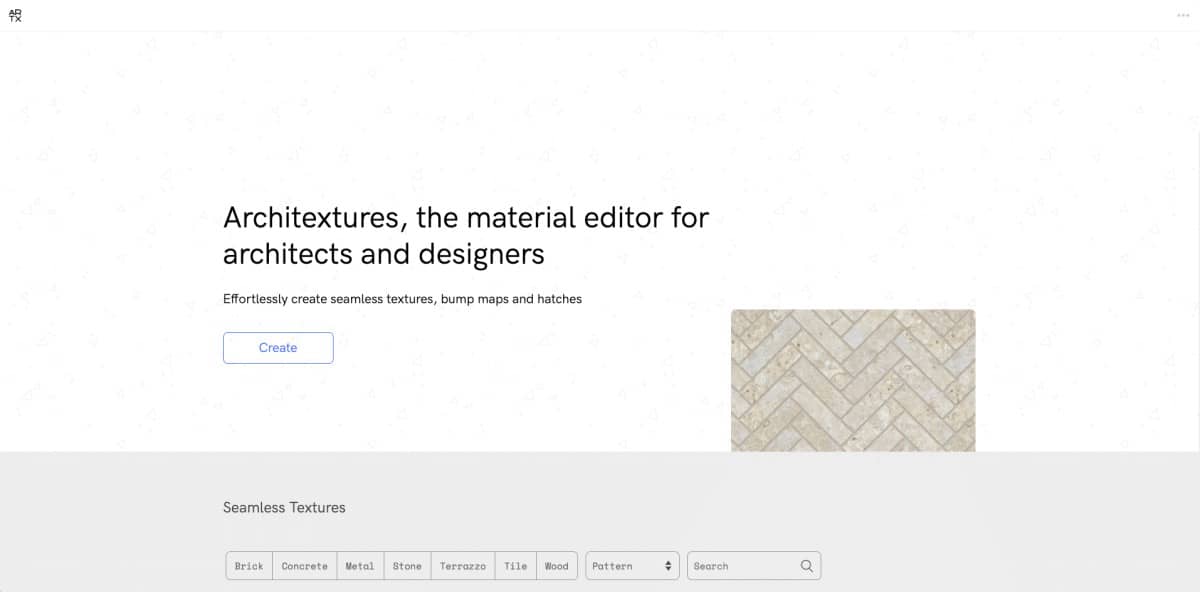Expand the Pattern dropdown
Image resolution: width=1200 pixels, height=592 pixels.
[631, 566]
